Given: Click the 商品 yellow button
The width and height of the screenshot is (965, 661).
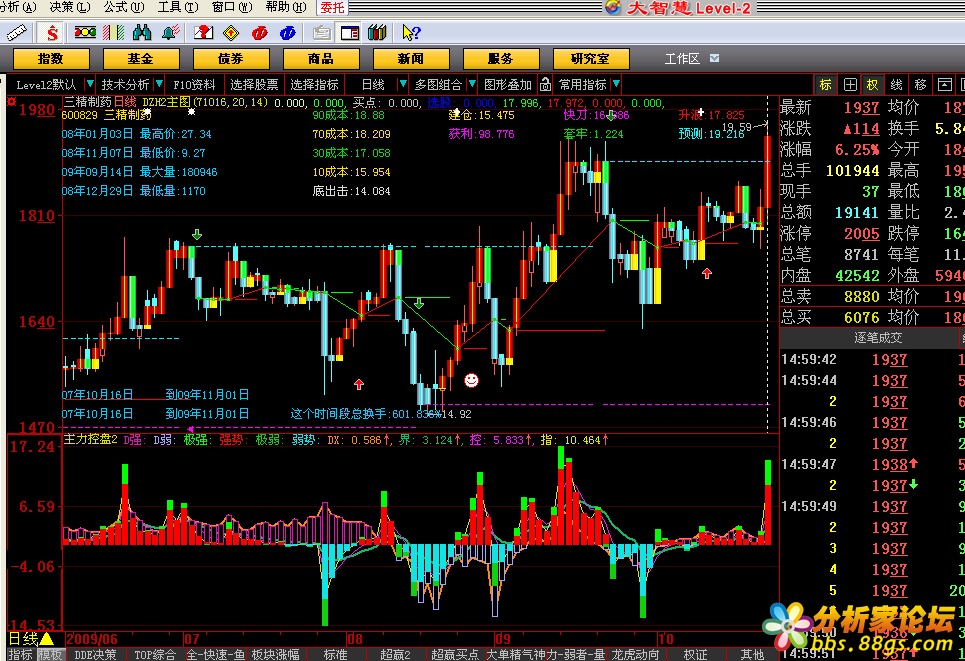Looking at the screenshot, I should pos(321,59).
